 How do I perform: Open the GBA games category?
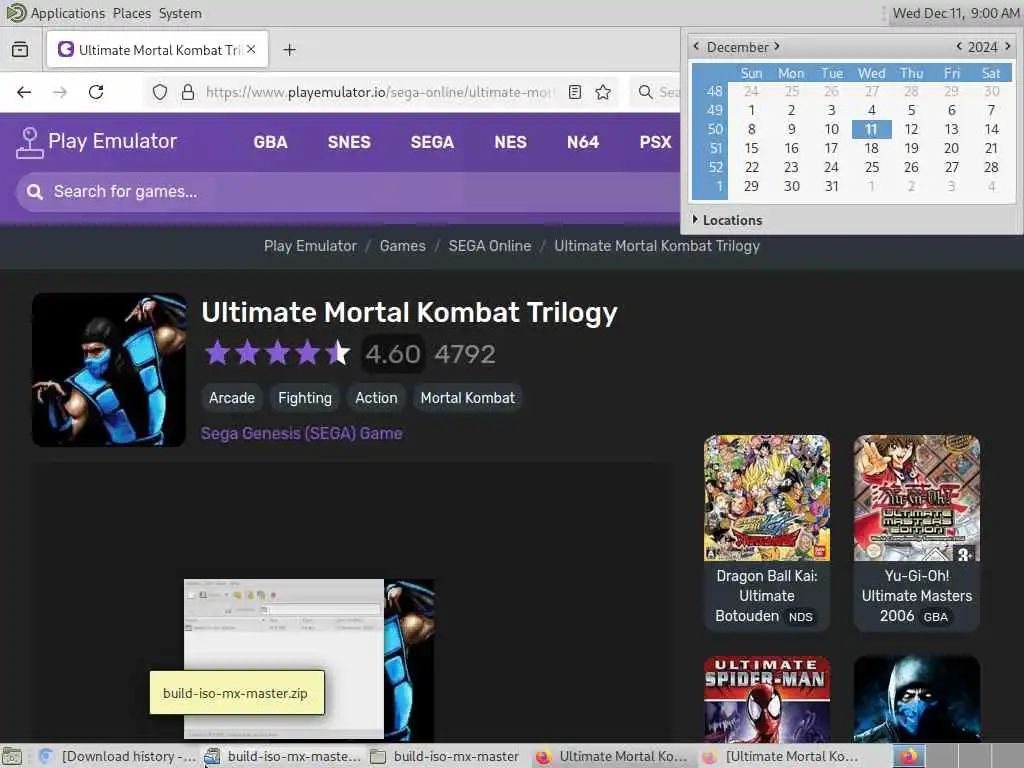coord(270,142)
